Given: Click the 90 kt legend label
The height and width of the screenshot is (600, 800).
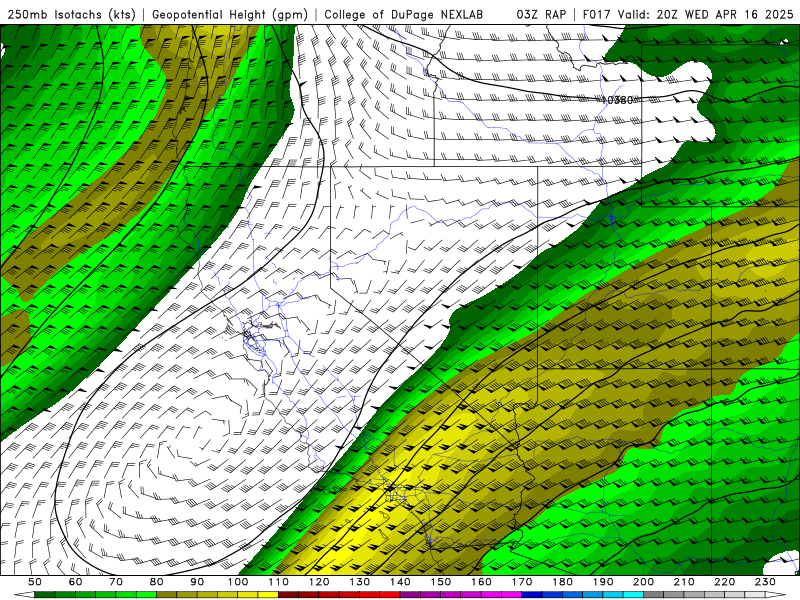Looking at the screenshot, I should pyautogui.click(x=197, y=582).
